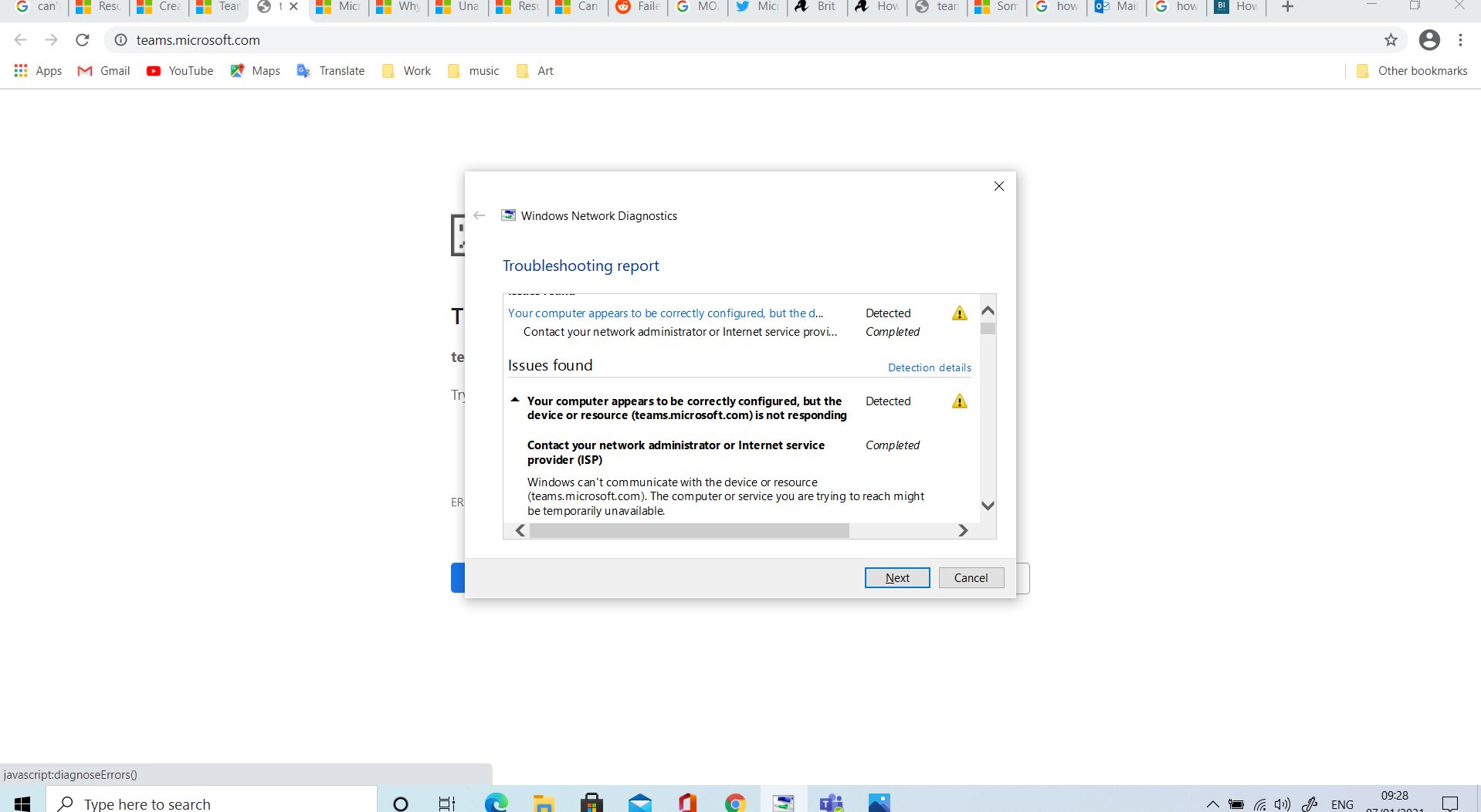Launch Microsoft Edge from the taskbar
Viewport: 1481px width, 812px height.
[496, 803]
